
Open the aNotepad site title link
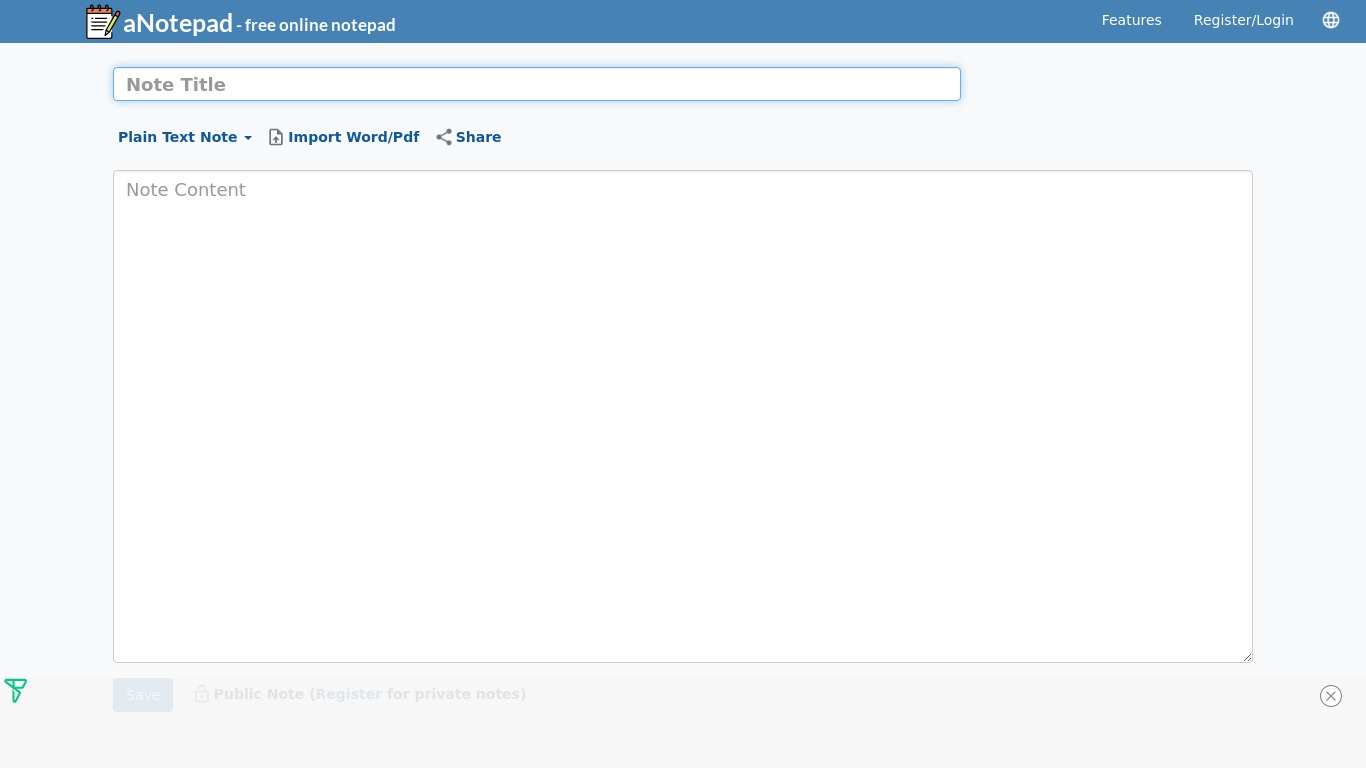point(178,24)
